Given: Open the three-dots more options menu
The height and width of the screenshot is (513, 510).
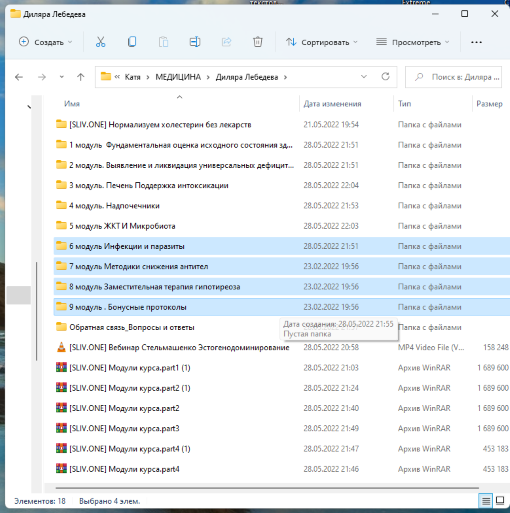Looking at the screenshot, I should click(476, 42).
